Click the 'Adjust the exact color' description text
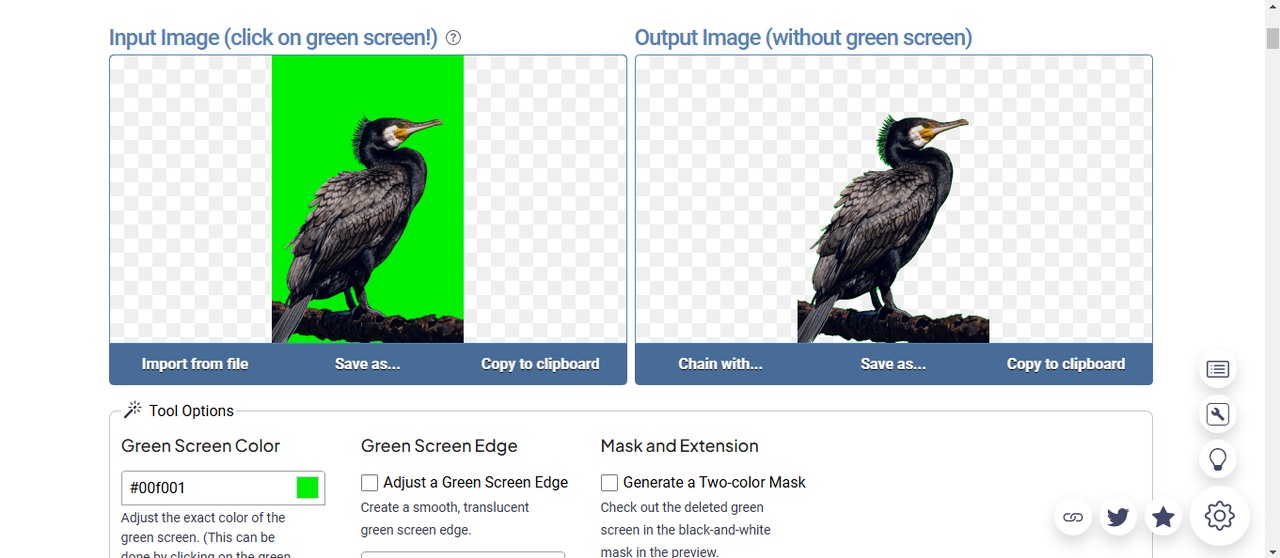This screenshot has height=558, width=1280. point(204,537)
